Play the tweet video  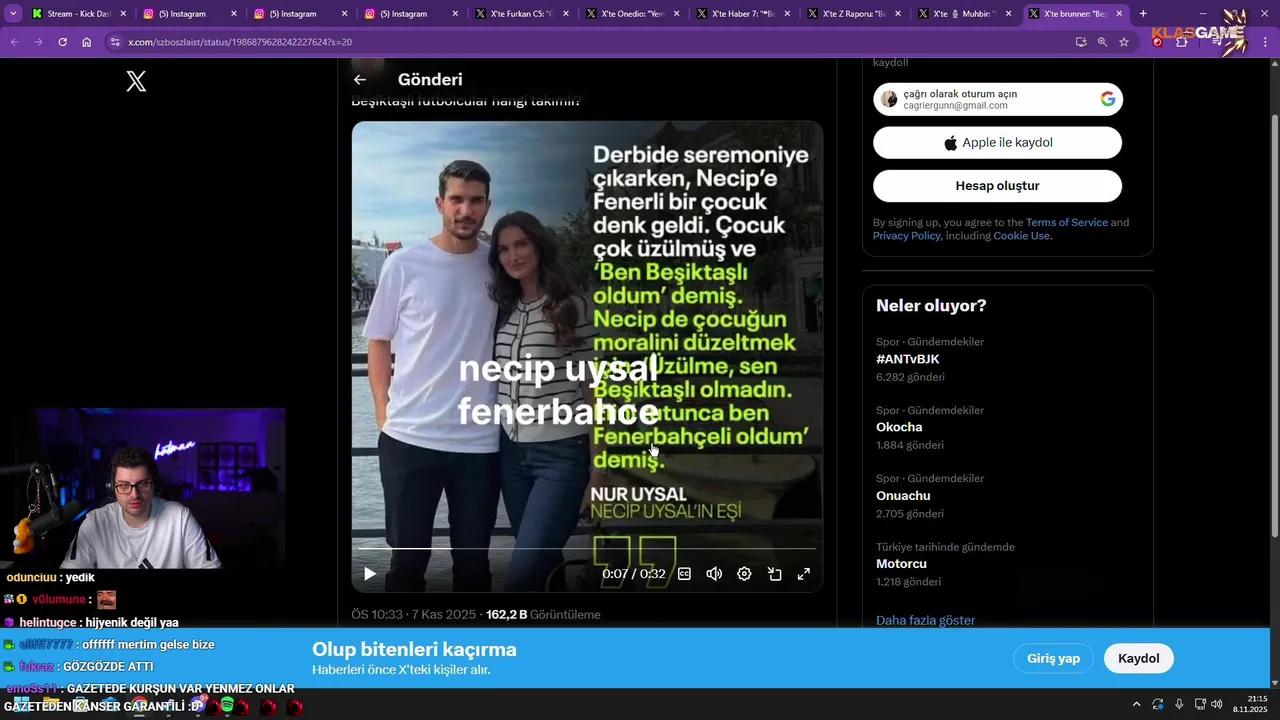pyautogui.click(x=370, y=574)
